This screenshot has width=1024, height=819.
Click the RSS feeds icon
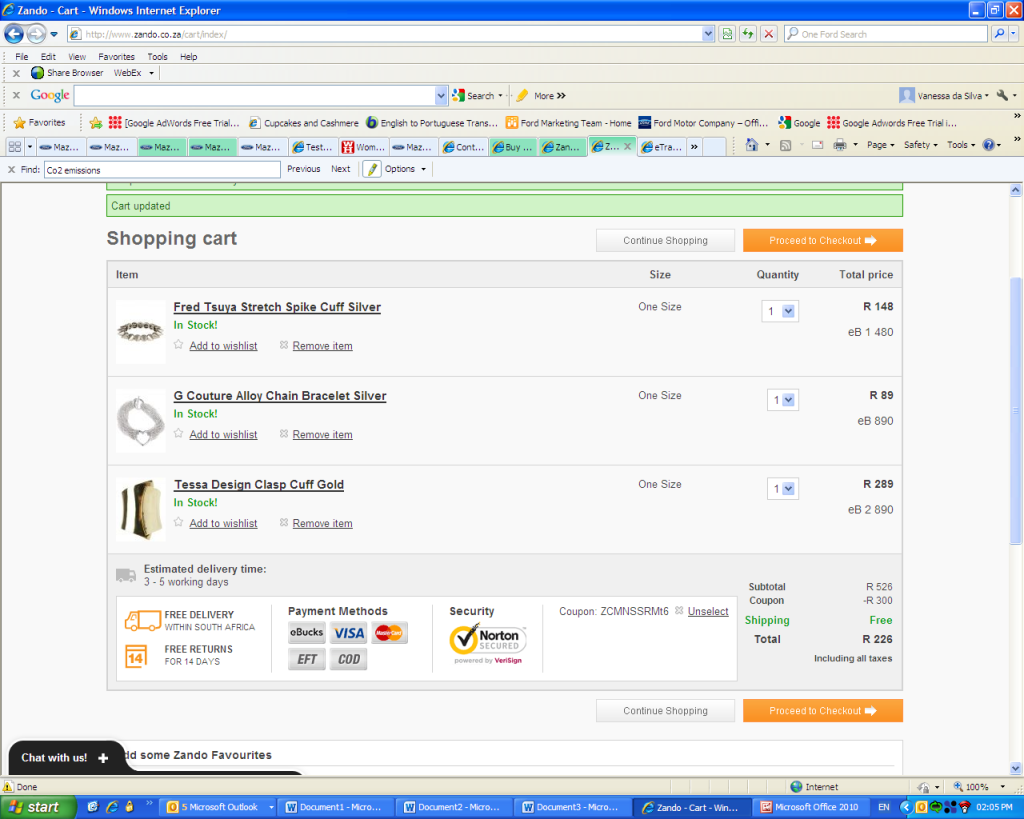(x=786, y=145)
